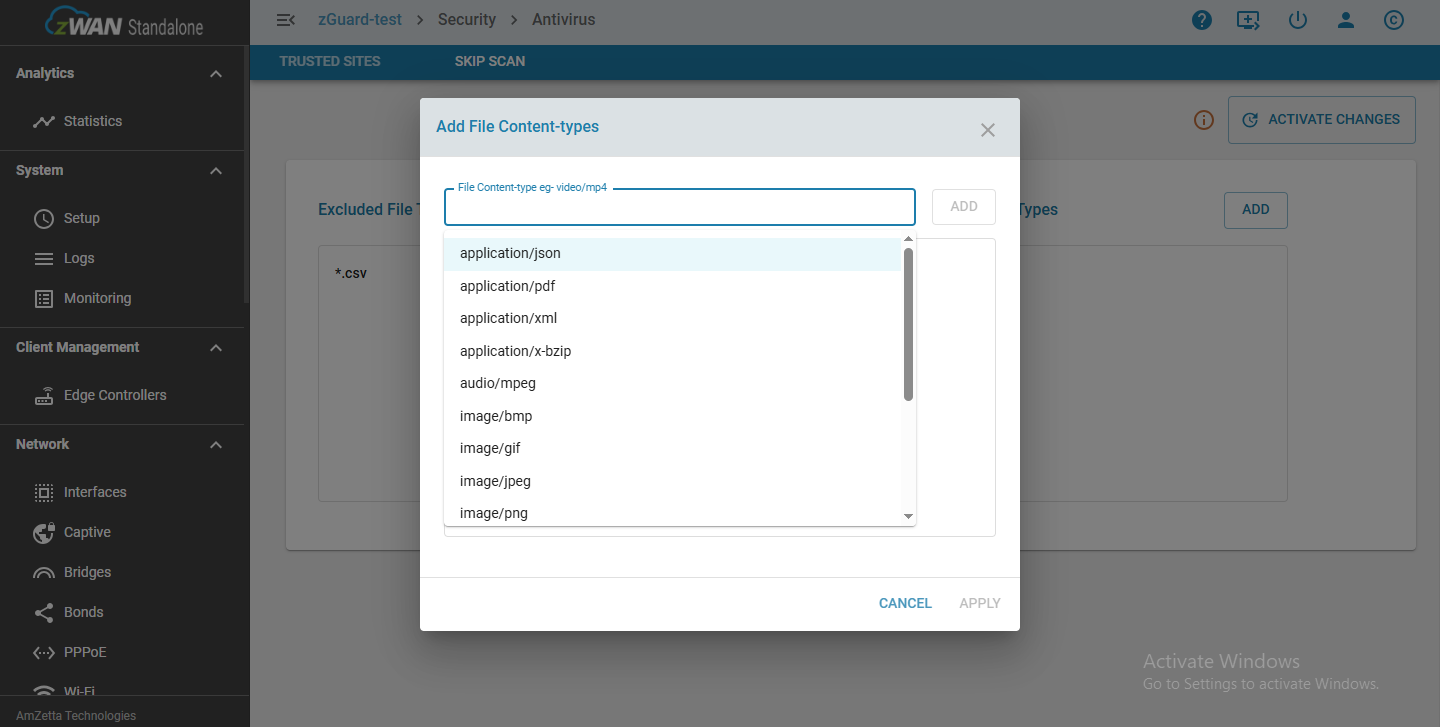Open the Interfaces page
Image resolution: width=1440 pixels, height=727 pixels.
point(95,492)
